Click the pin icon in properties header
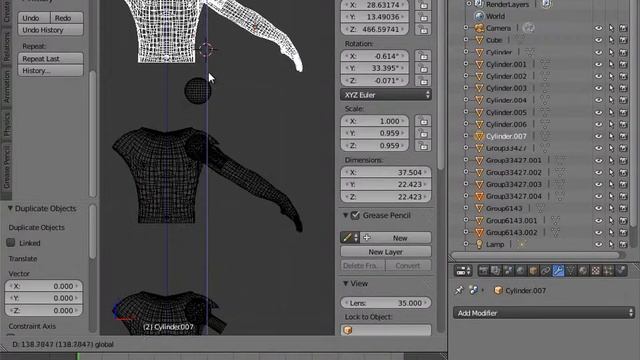This screenshot has width=640, height=360. pos(459,290)
